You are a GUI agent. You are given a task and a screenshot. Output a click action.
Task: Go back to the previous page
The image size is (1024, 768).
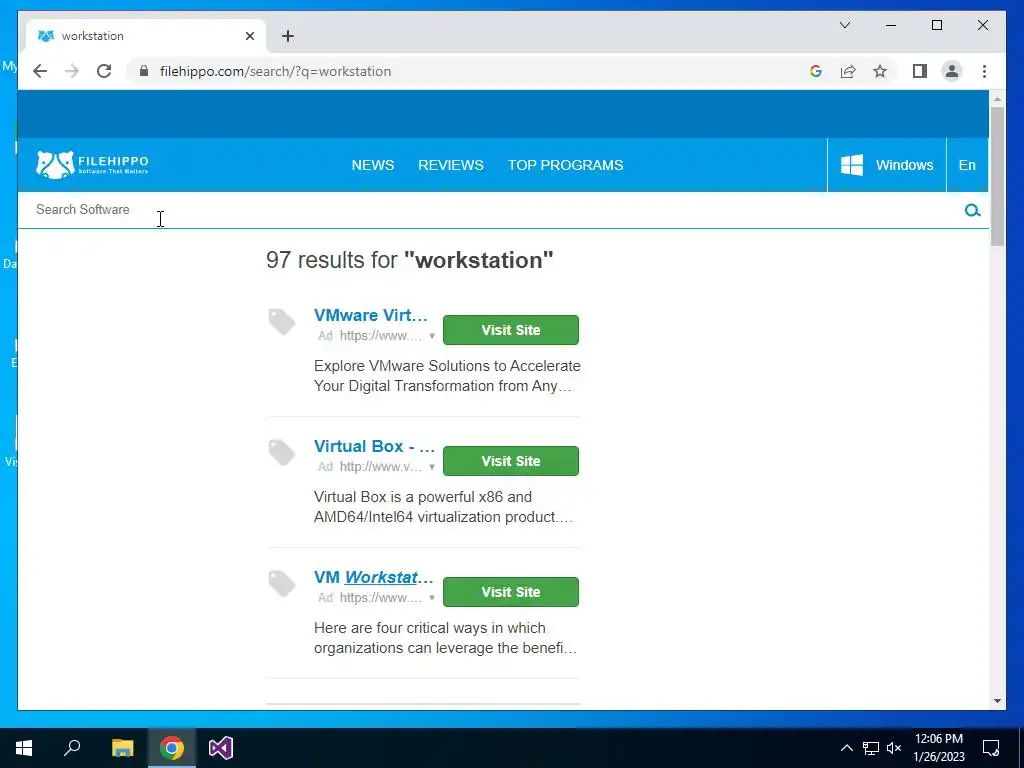point(40,71)
